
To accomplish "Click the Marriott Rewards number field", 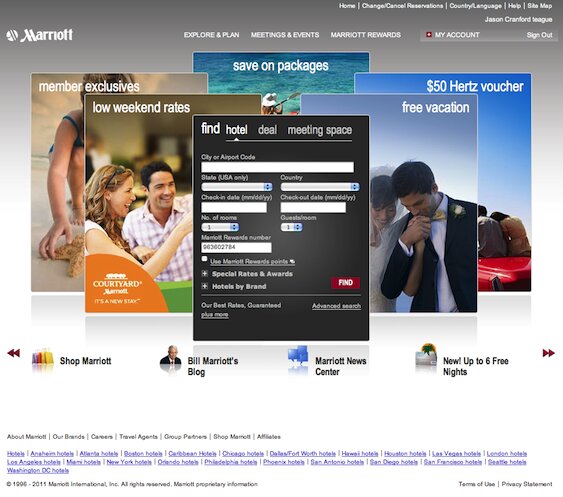I will point(236,247).
